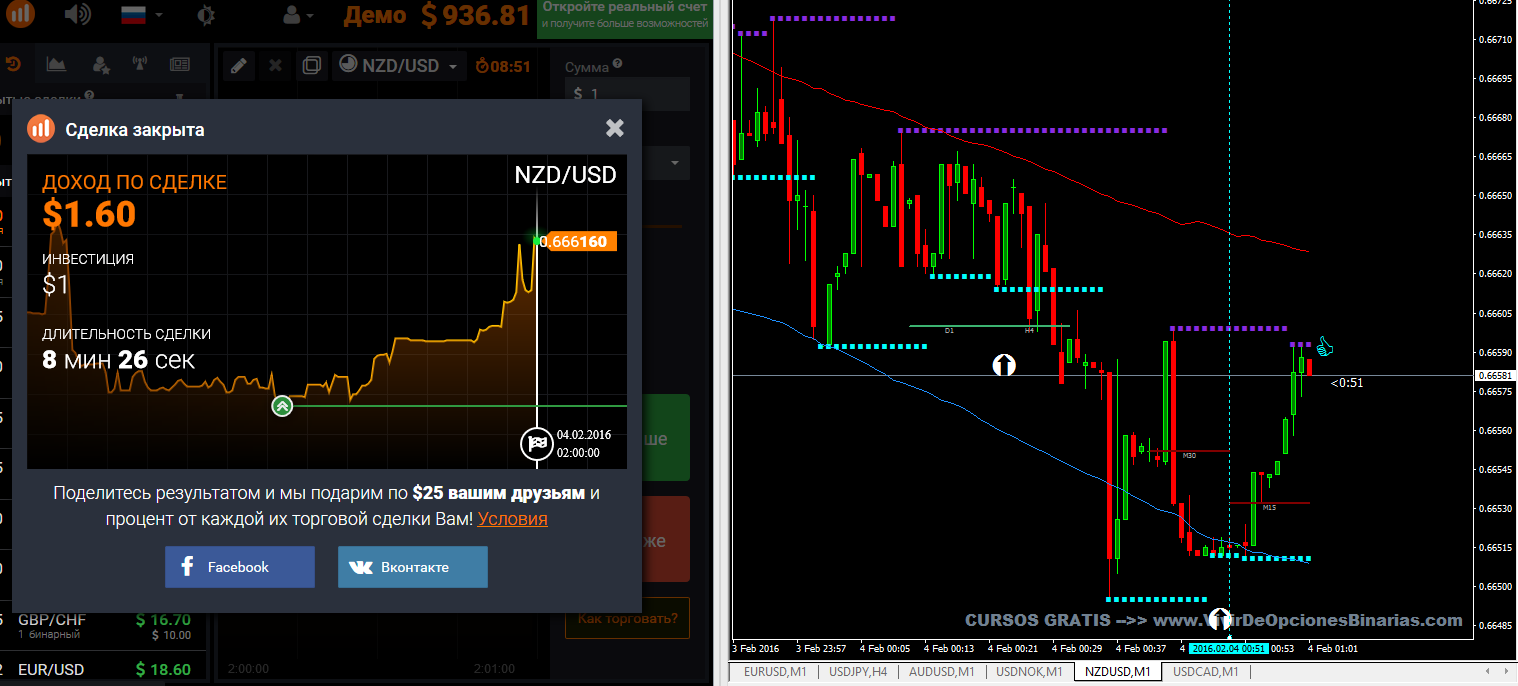1518x686 pixels.
Task: Click the thumbs-up icon on the MT4 chart
Action: [x=1325, y=347]
